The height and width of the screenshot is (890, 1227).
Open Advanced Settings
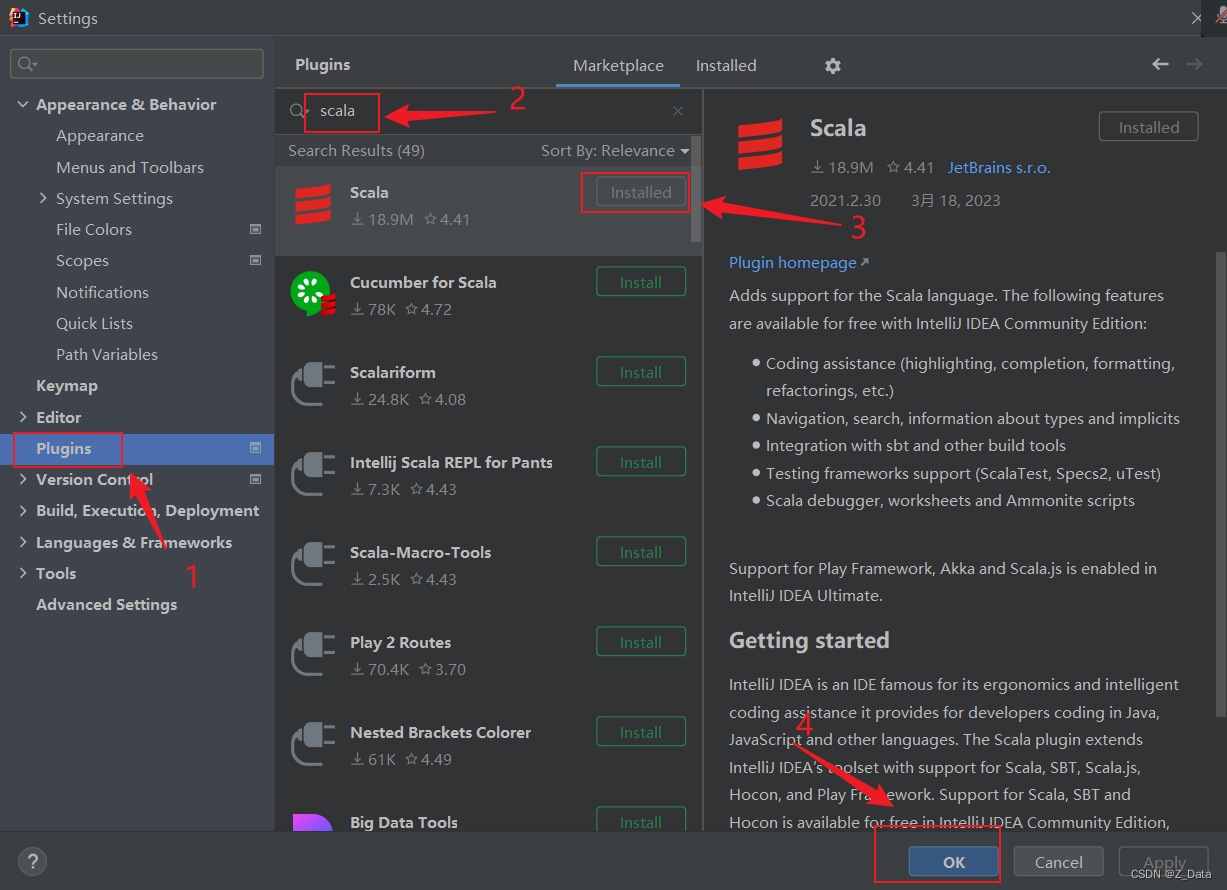[x=106, y=605]
